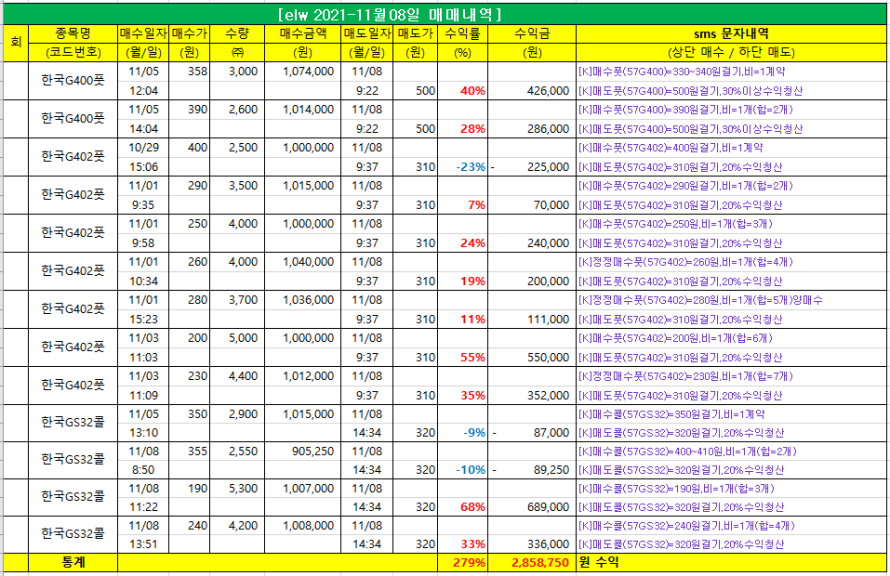Click quantity cell 2,600
Viewport: 890px width, 576px height.
237,110
